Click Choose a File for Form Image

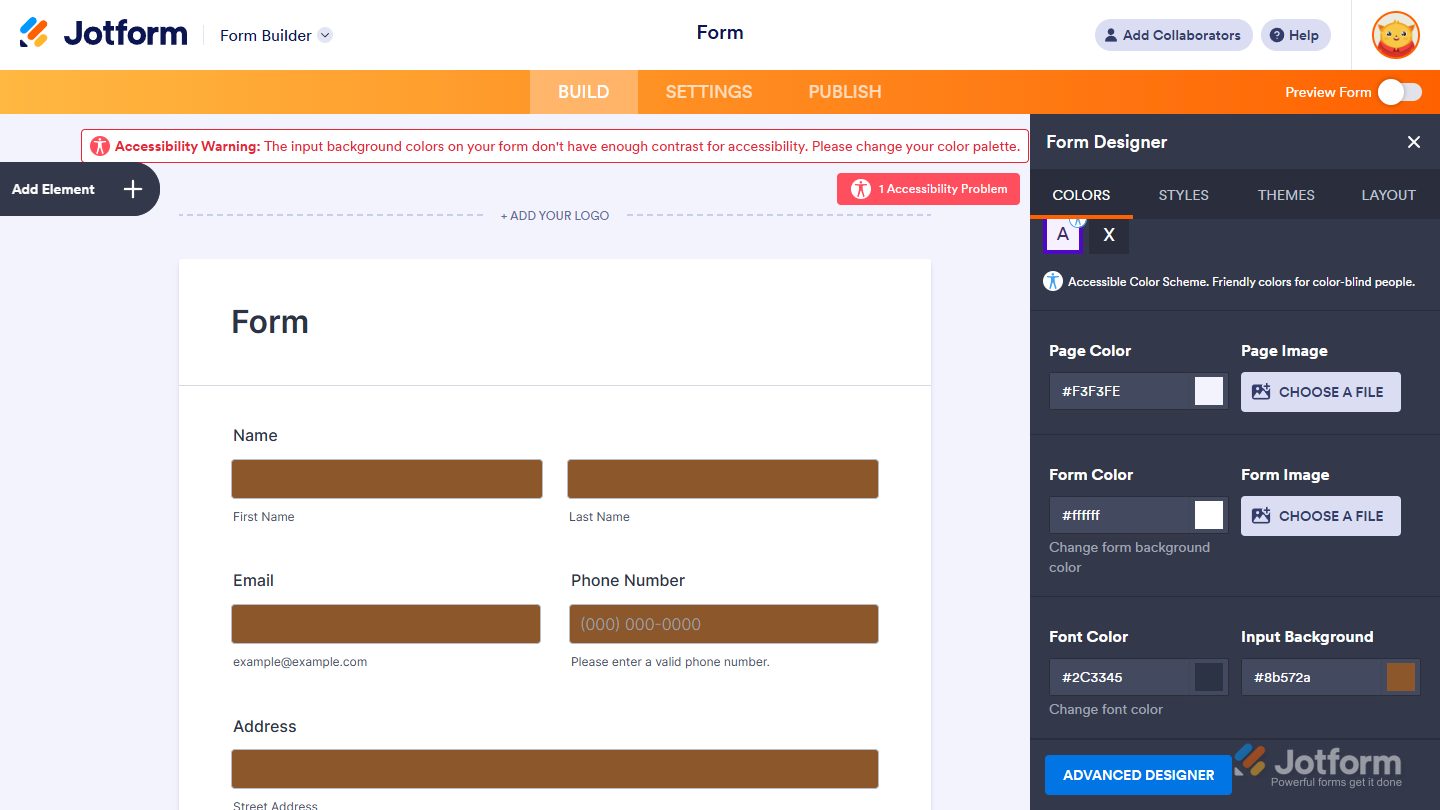1320,515
